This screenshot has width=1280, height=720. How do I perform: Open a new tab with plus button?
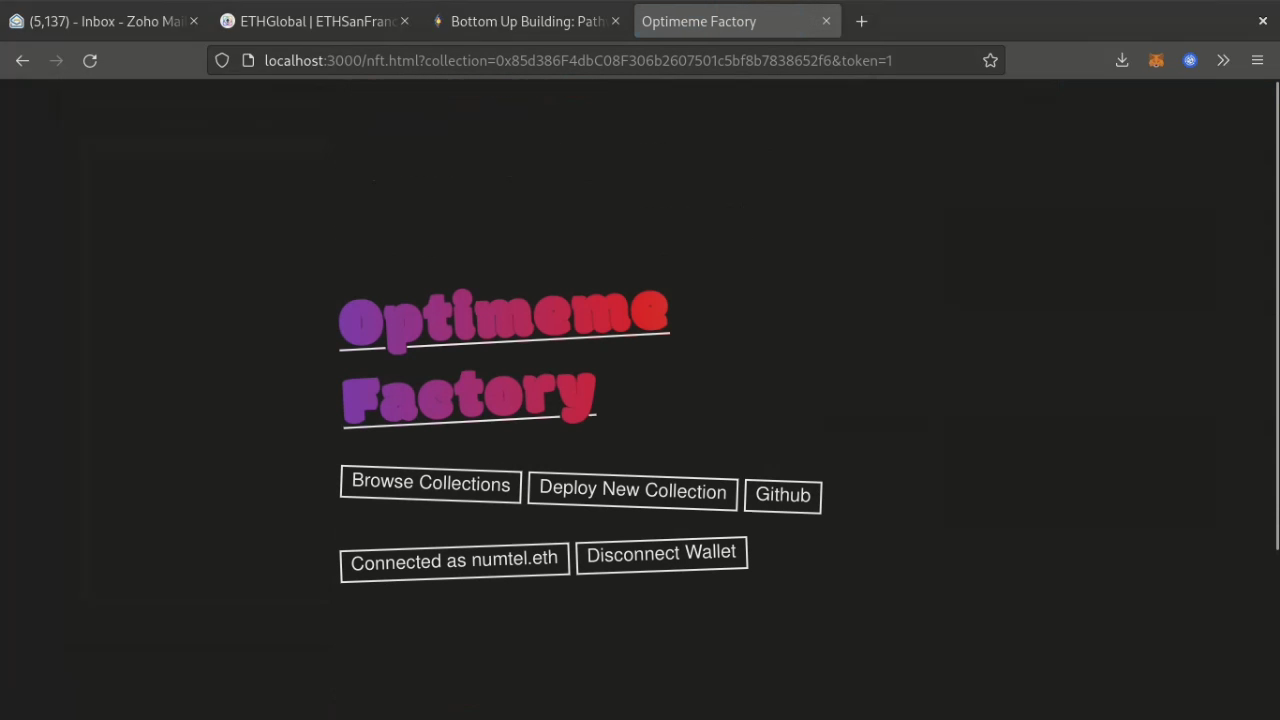(x=861, y=21)
